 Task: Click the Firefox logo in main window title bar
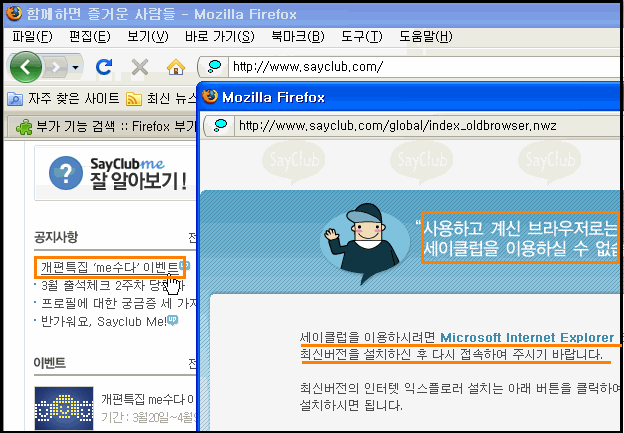14,14
